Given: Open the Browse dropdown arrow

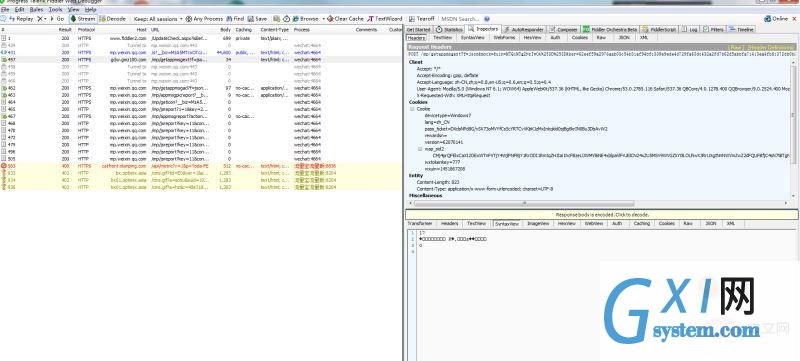Looking at the screenshot, I should (x=323, y=19).
